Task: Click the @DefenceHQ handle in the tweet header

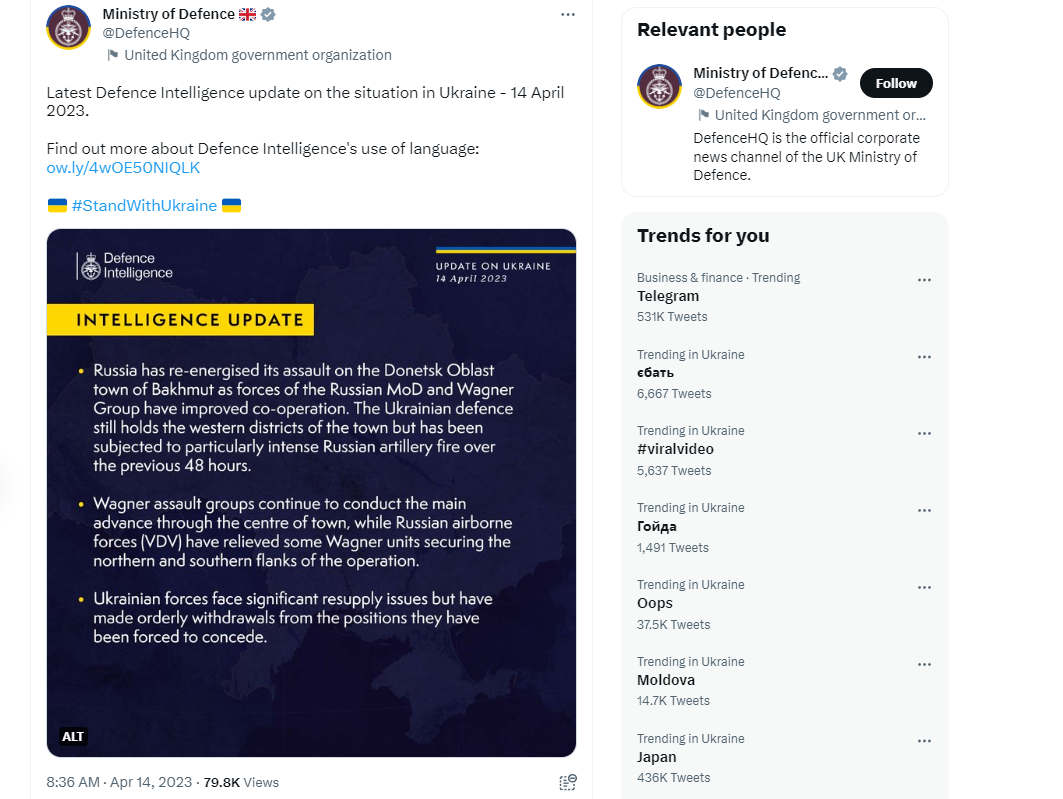Action: pyautogui.click(x=146, y=33)
